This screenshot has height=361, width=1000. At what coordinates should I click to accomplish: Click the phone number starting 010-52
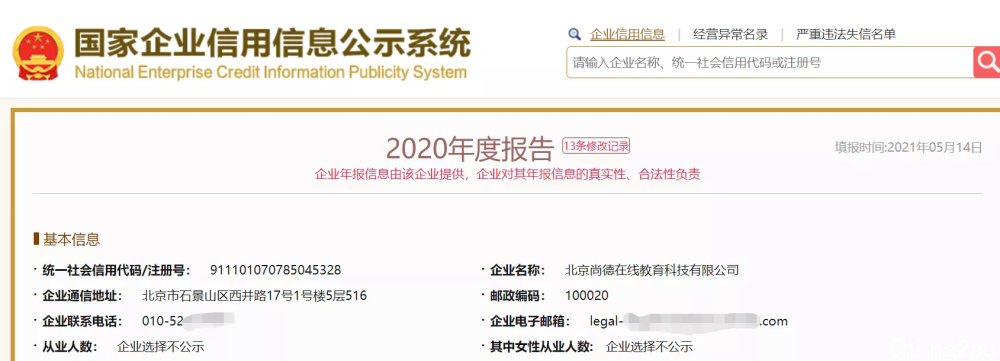pos(188,321)
